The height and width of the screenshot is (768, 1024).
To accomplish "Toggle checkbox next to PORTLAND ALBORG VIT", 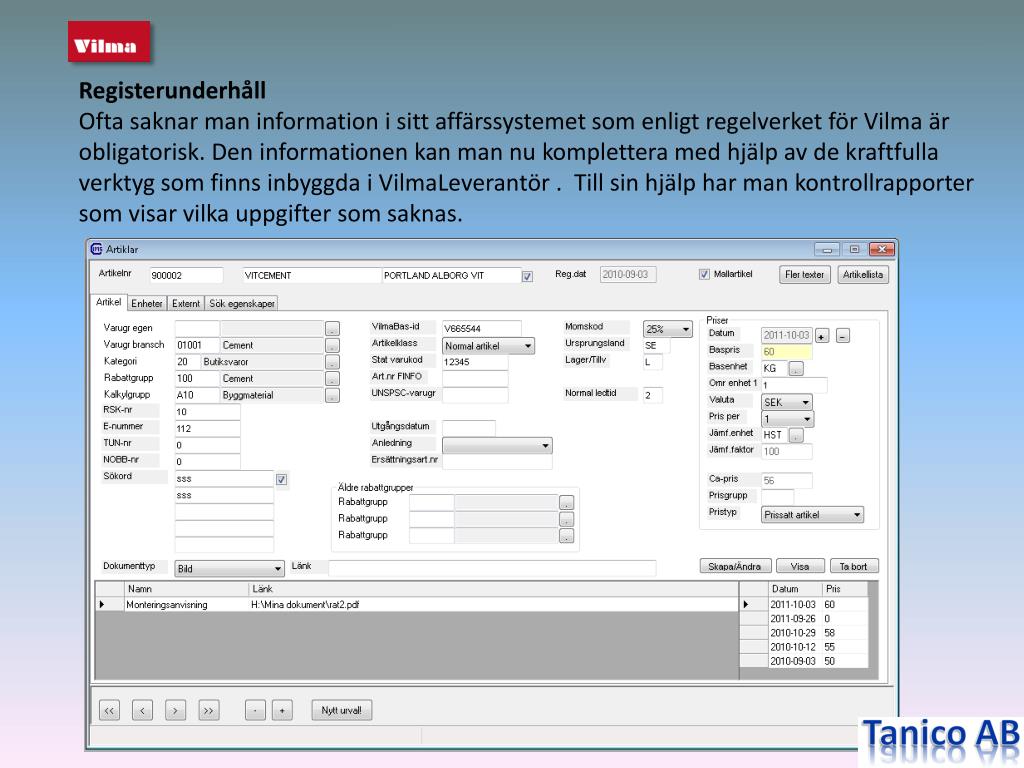I will pyautogui.click(x=527, y=276).
